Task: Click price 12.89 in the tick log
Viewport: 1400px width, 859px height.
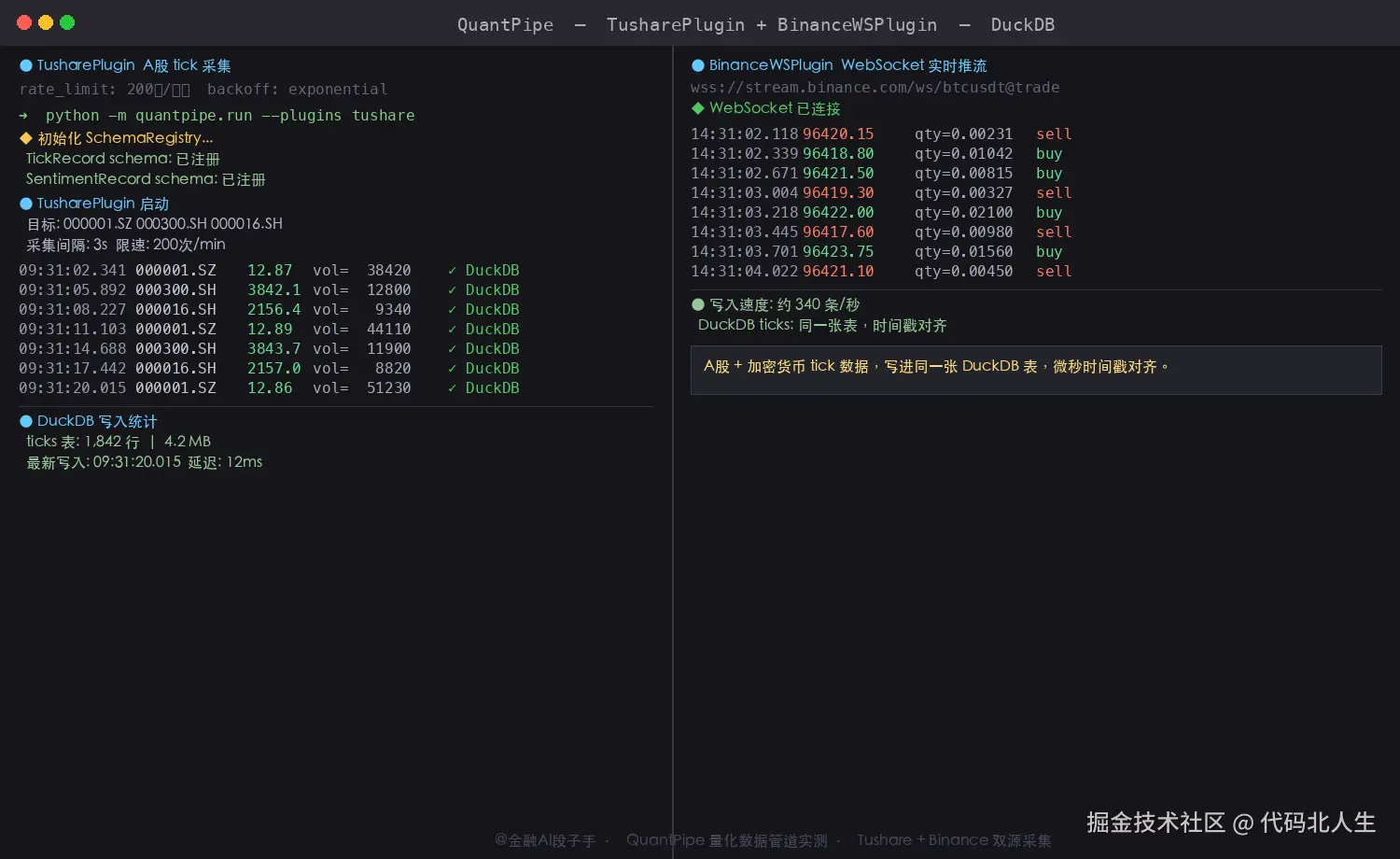Action: [x=270, y=330]
